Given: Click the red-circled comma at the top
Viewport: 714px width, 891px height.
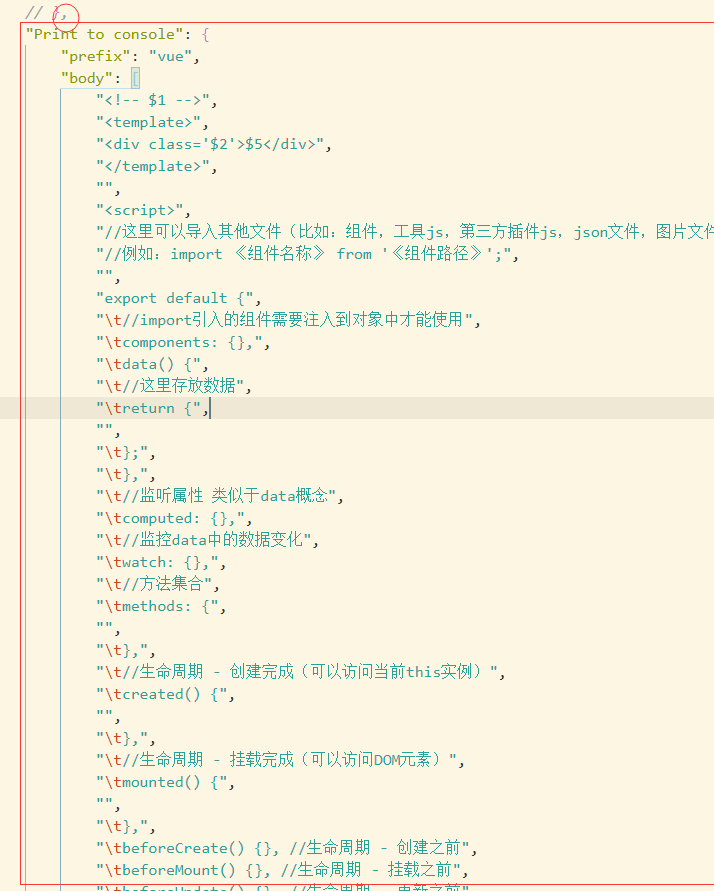Looking at the screenshot, I should [x=63, y=13].
